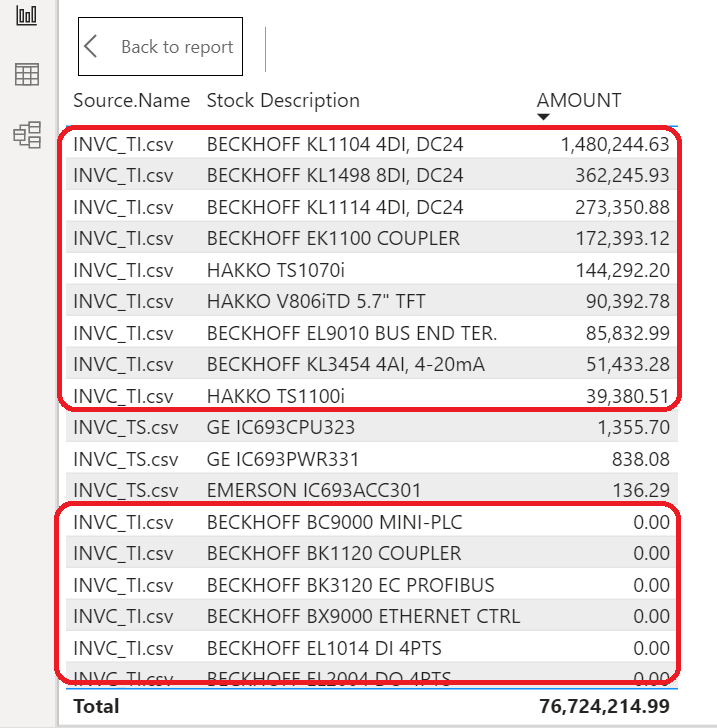
Task: Select amount 1,355.70
Action: point(633,428)
